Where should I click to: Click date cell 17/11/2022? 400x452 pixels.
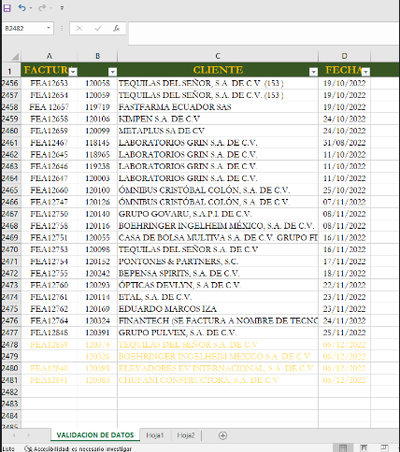point(344,261)
